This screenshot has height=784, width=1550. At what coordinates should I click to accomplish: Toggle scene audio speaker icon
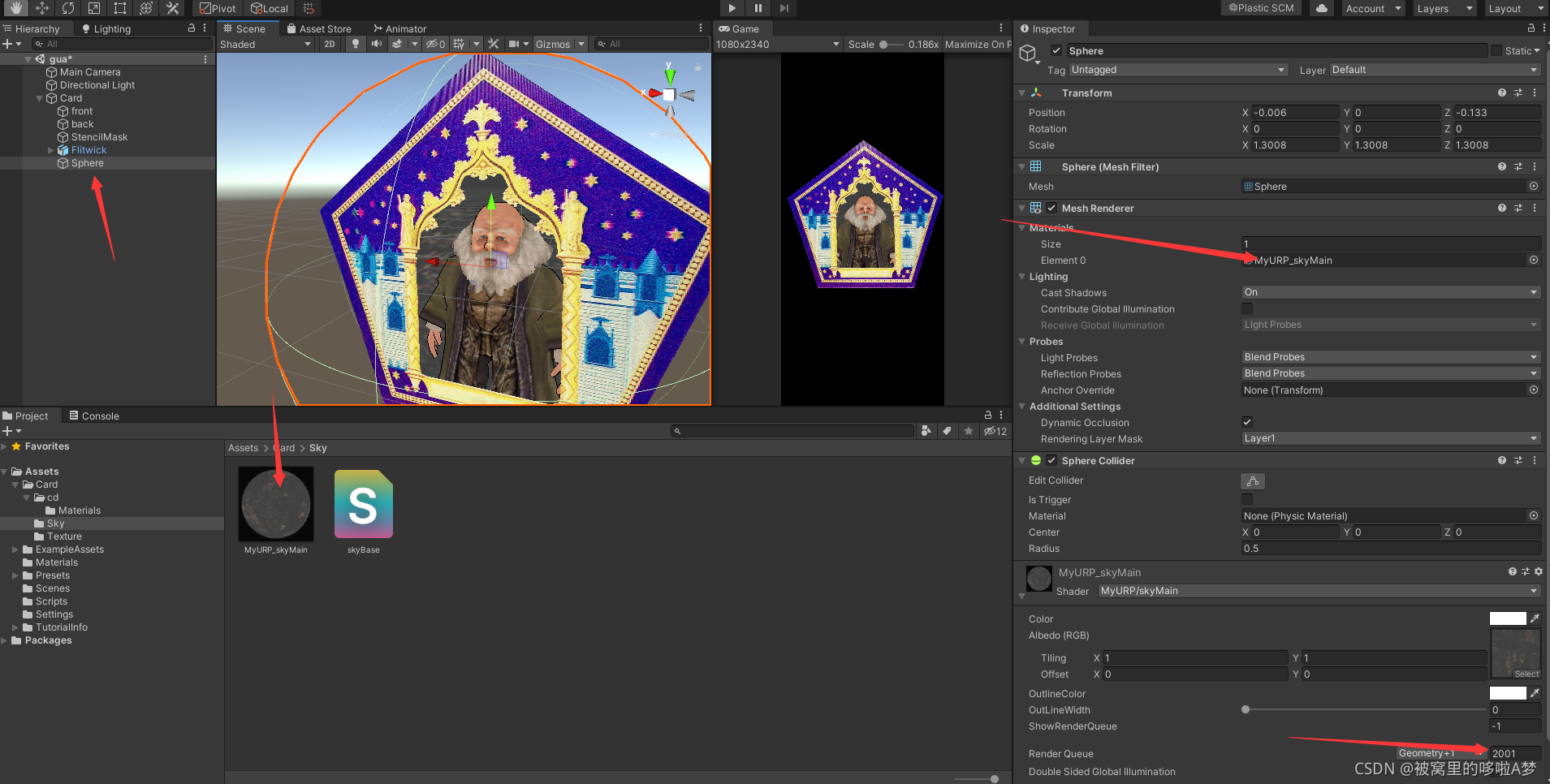pyautogui.click(x=376, y=44)
